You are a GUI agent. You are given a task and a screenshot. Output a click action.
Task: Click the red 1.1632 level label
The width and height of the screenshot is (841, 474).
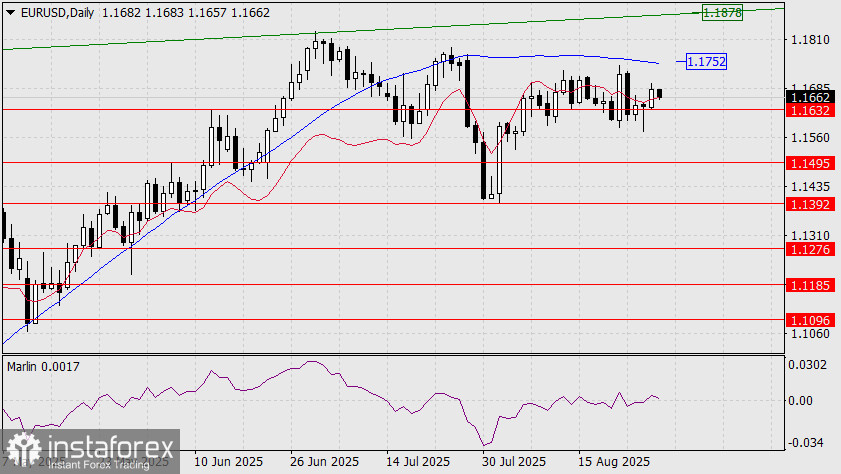click(x=810, y=110)
